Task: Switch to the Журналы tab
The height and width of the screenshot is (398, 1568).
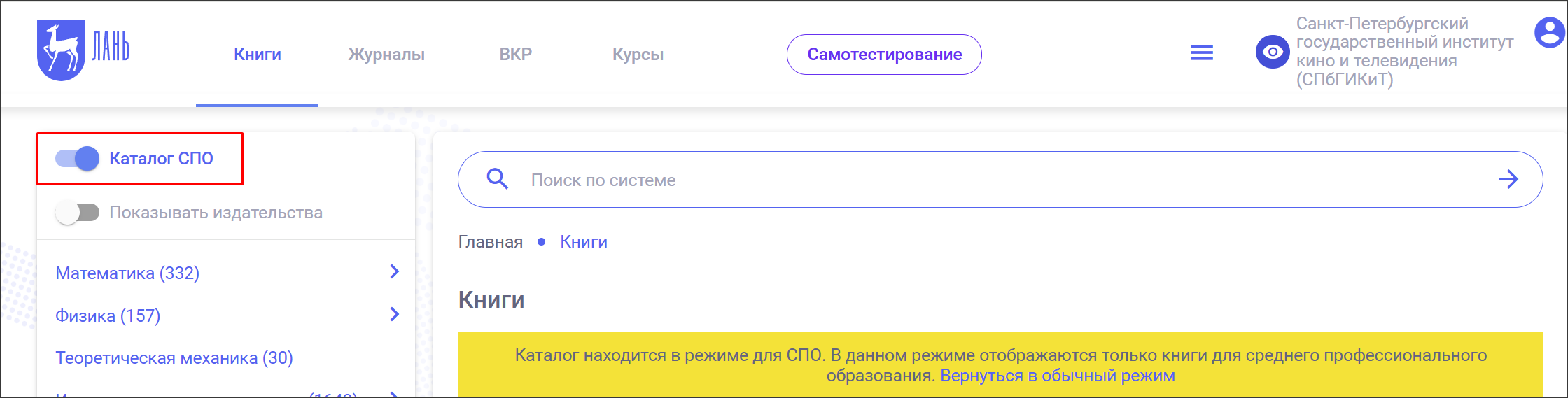Action: click(386, 55)
